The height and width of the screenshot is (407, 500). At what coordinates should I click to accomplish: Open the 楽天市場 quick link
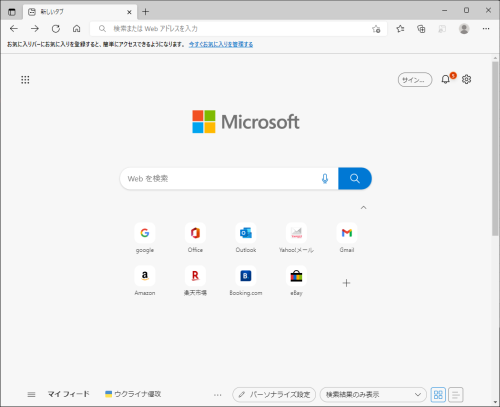(x=195, y=281)
